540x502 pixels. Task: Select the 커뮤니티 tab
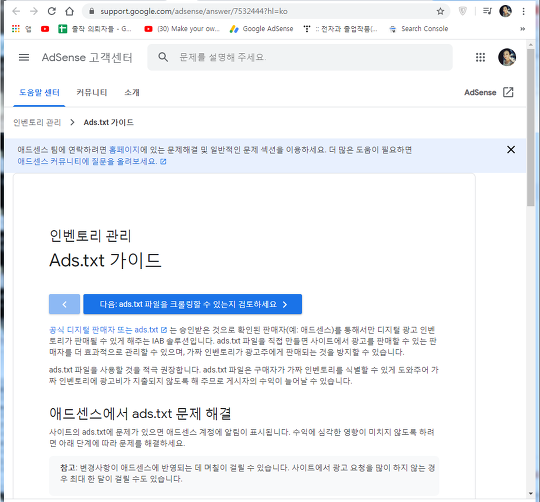click(92, 93)
